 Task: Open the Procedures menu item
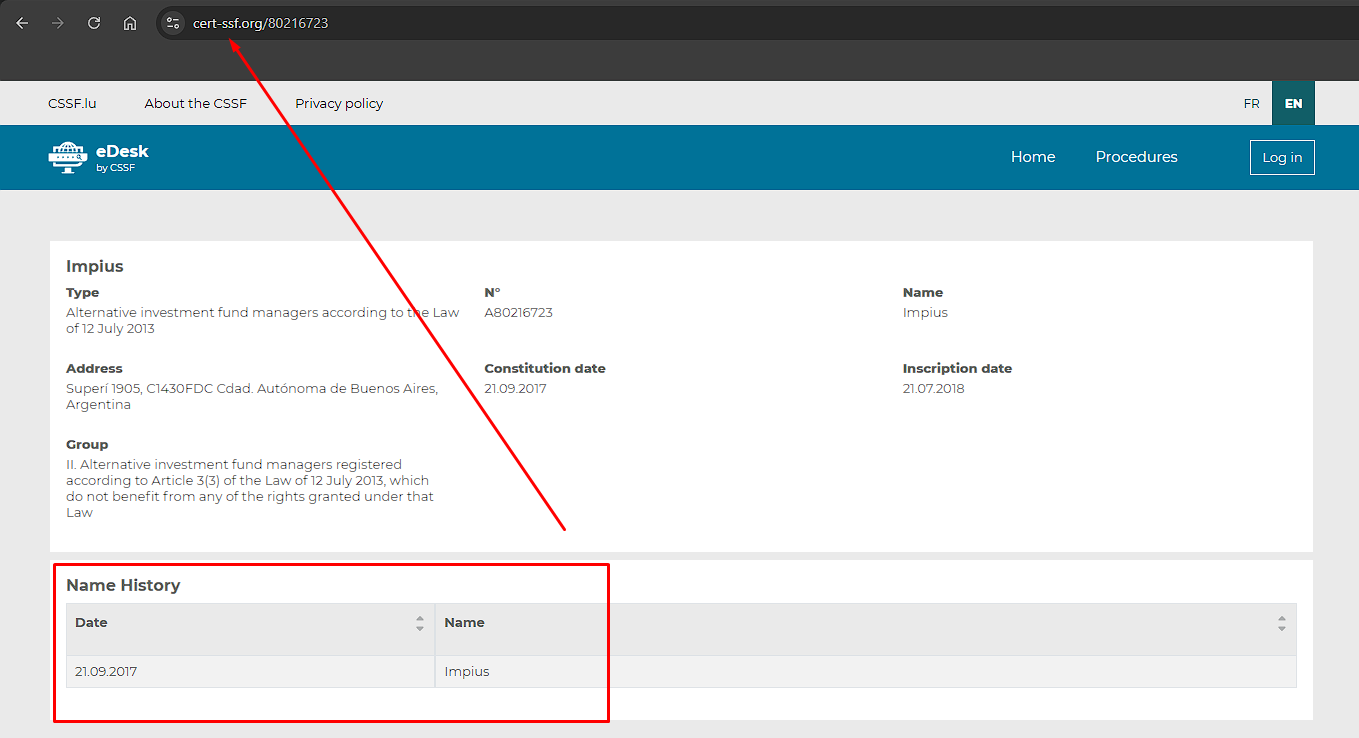[x=1136, y=157]
